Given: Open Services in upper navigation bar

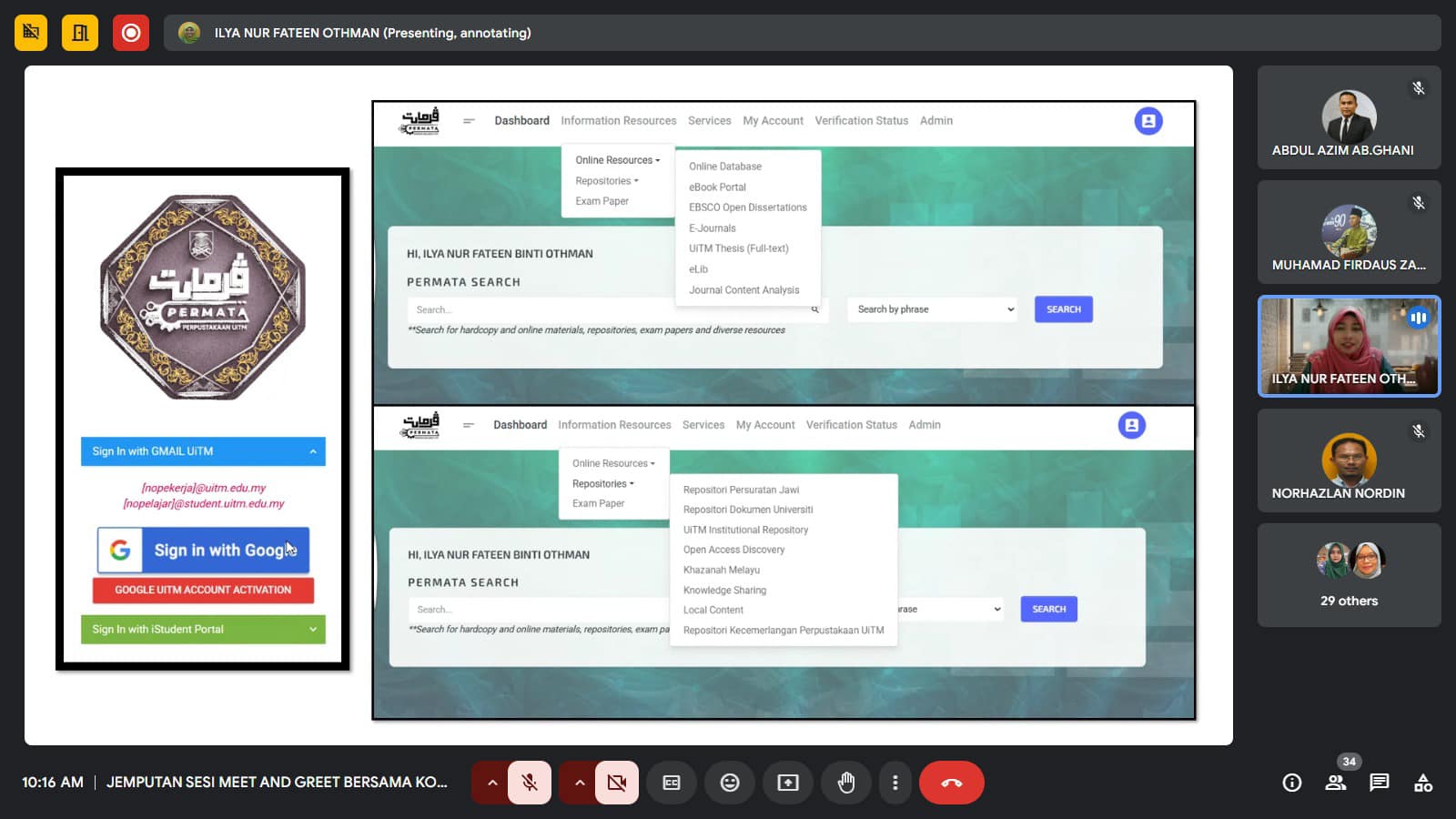Looking at the screenshot, I should (710, 121).
